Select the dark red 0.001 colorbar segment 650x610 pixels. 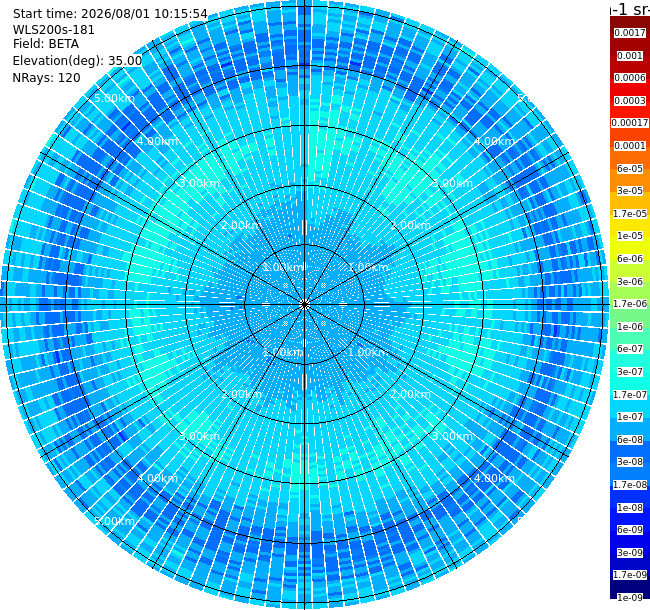(630, 56)
